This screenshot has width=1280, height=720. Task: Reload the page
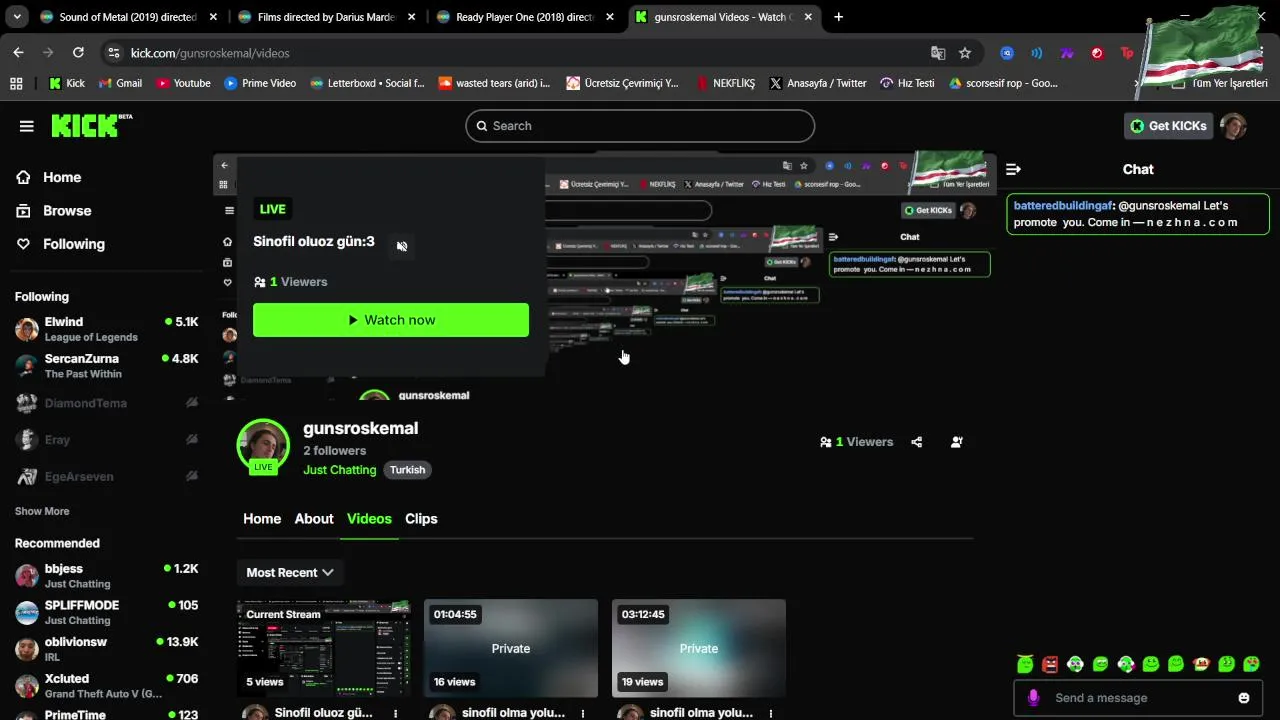[78, 53]
